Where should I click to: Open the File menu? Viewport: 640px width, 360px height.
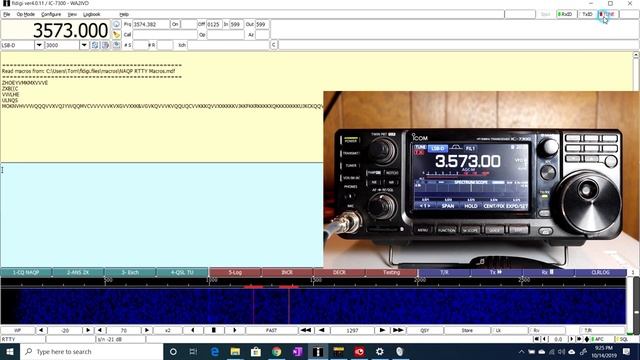coord(7,14)
